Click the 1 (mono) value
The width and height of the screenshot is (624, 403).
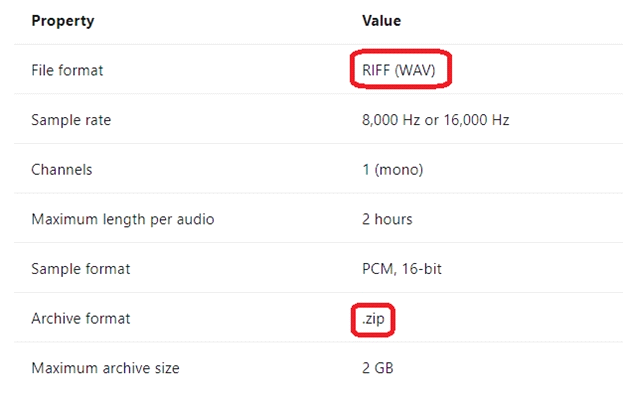click(392, 170)
